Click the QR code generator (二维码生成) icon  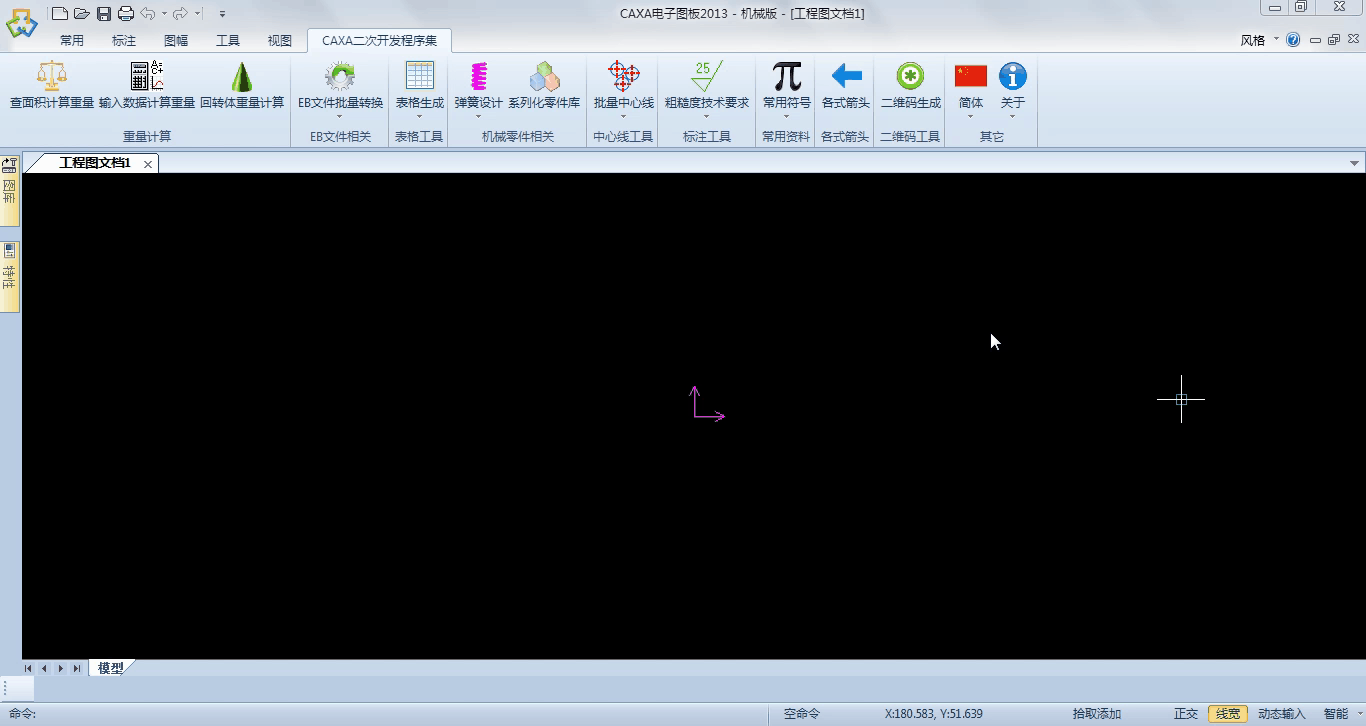tap(909, 78)
